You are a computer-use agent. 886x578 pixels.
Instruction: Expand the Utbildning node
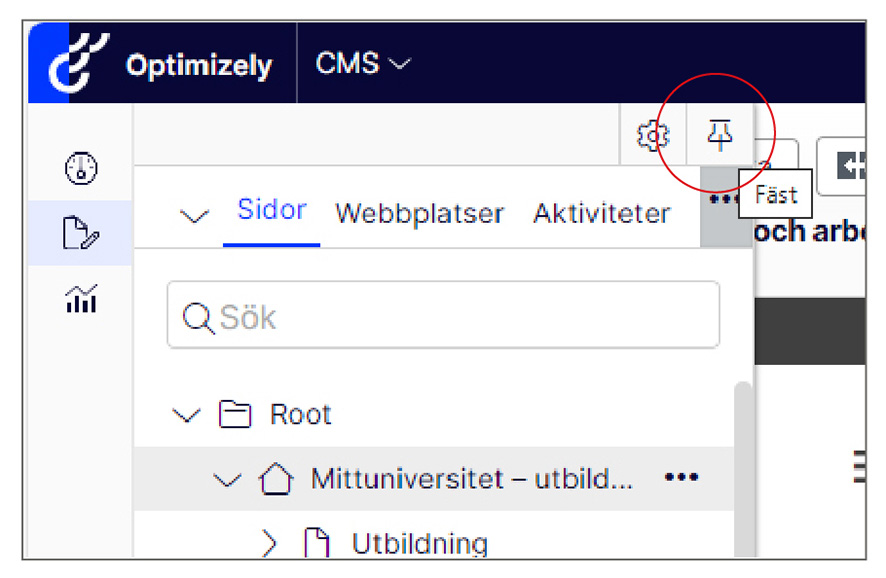pyautogui.click(x=270, y=543)
